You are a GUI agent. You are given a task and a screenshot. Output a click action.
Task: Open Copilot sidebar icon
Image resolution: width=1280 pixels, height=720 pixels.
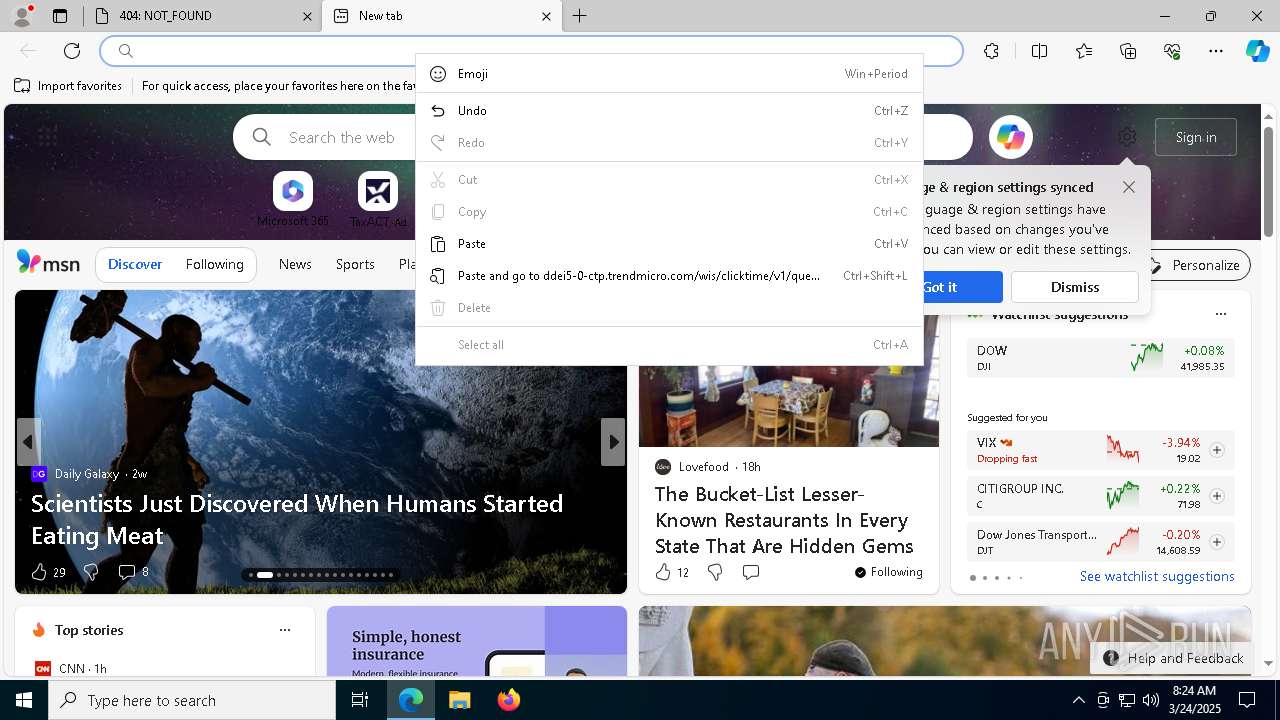(1257, 51)
